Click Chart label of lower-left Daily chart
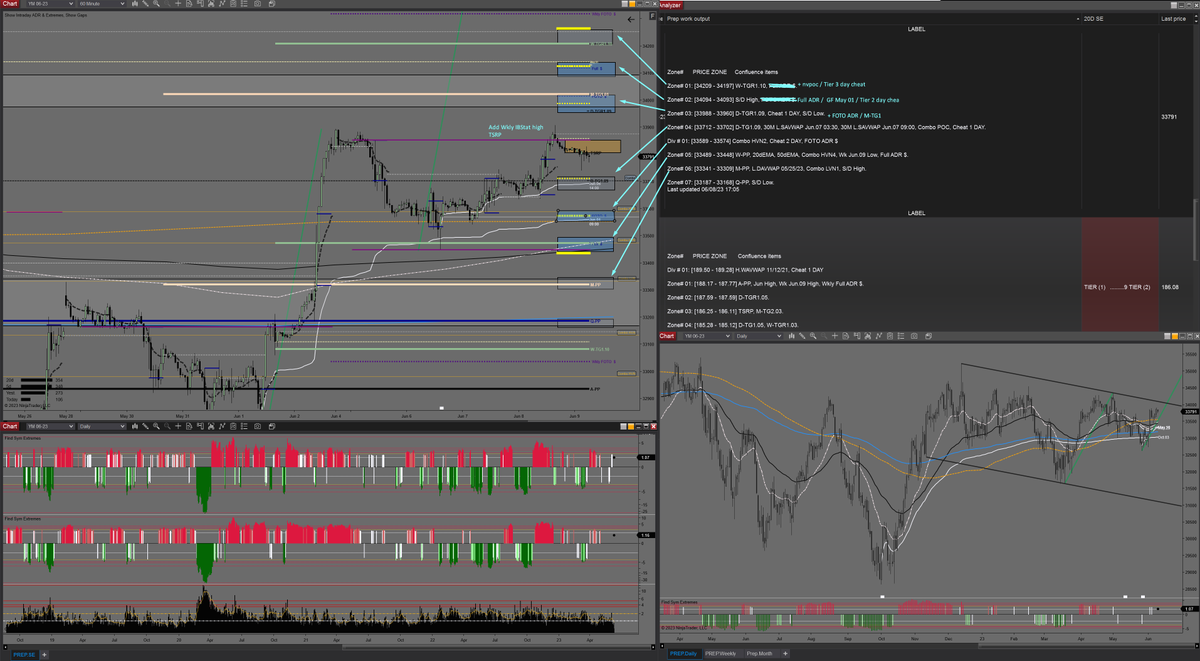Image resolution: width=1200 pixels, height=661 pixels. 9,426
